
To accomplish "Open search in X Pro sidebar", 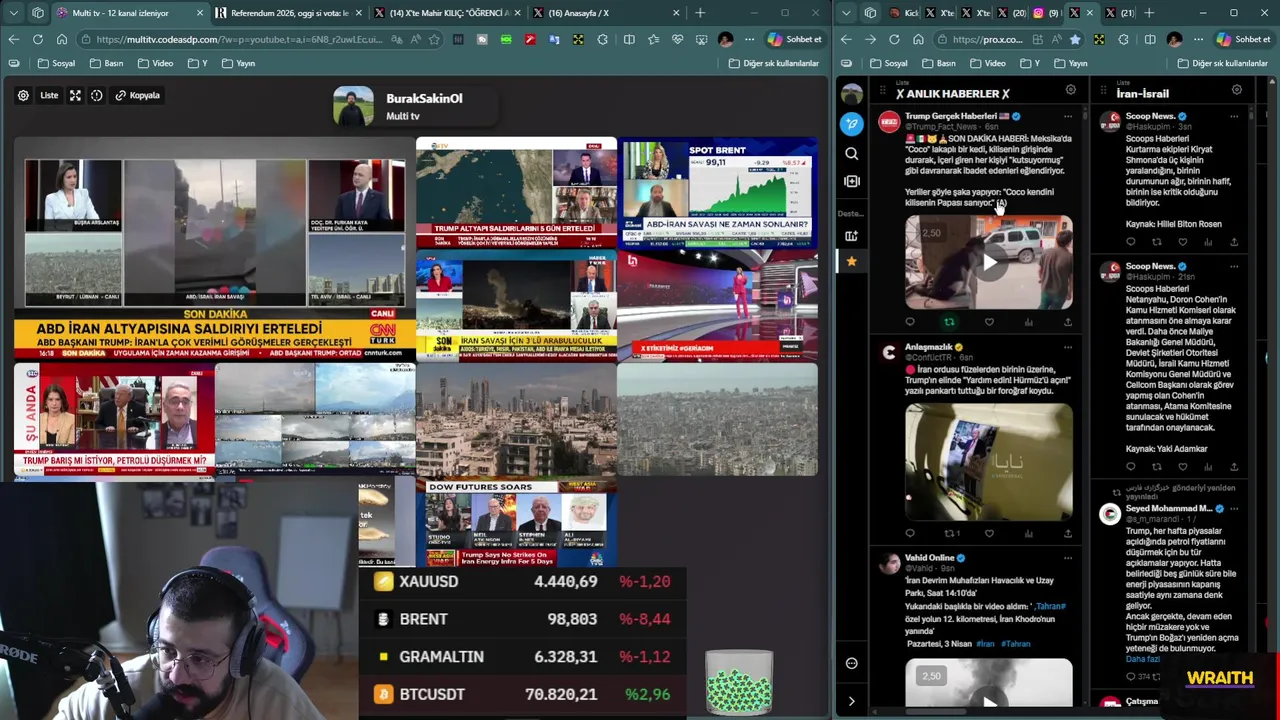I will pos(852,154).
